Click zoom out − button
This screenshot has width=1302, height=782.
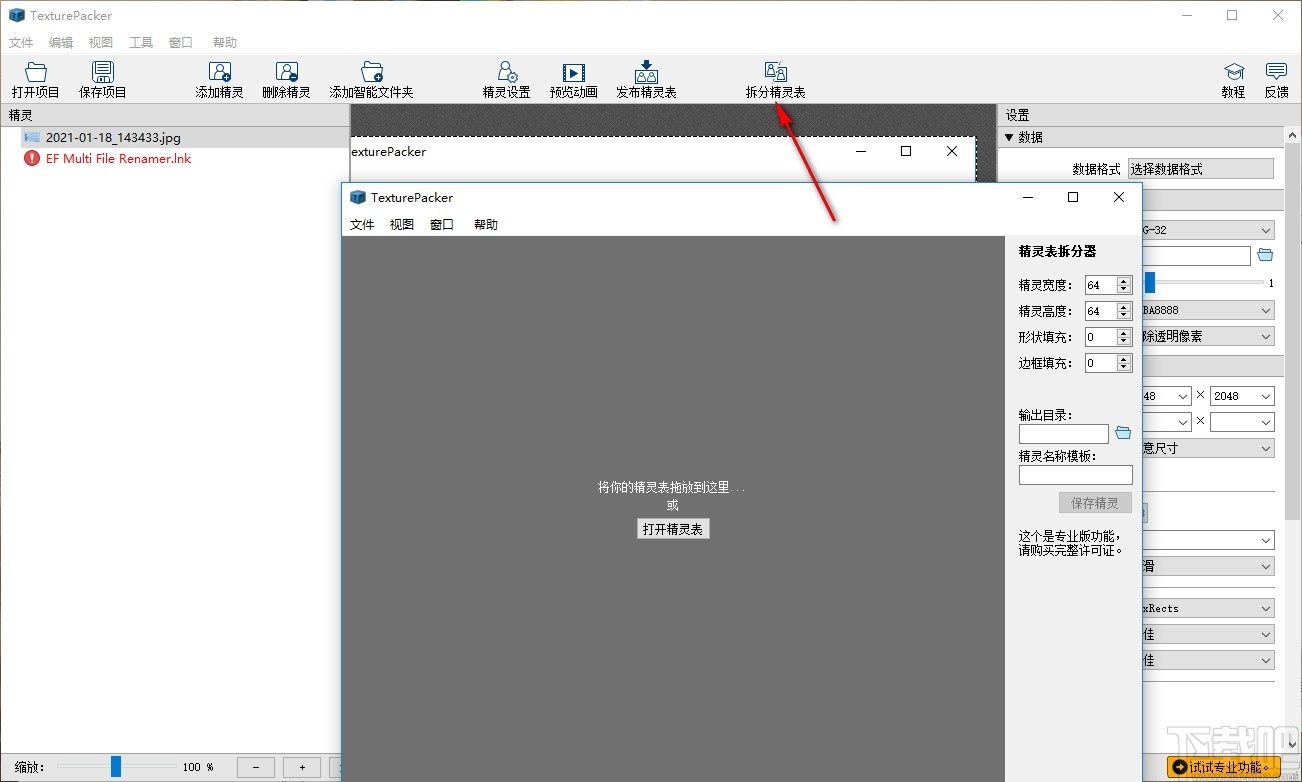256,768
